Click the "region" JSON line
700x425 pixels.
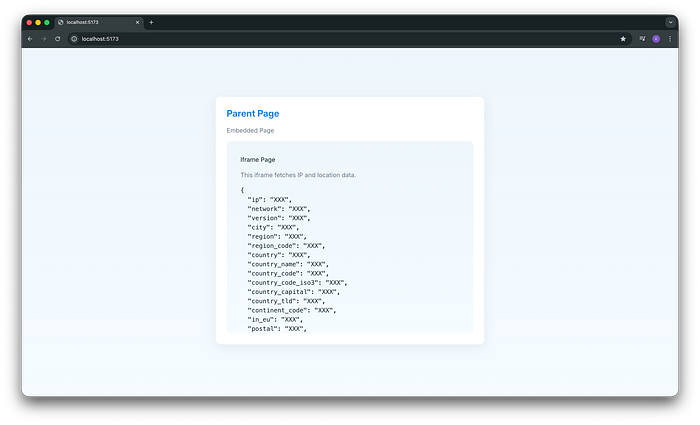(x=277, y=237)
